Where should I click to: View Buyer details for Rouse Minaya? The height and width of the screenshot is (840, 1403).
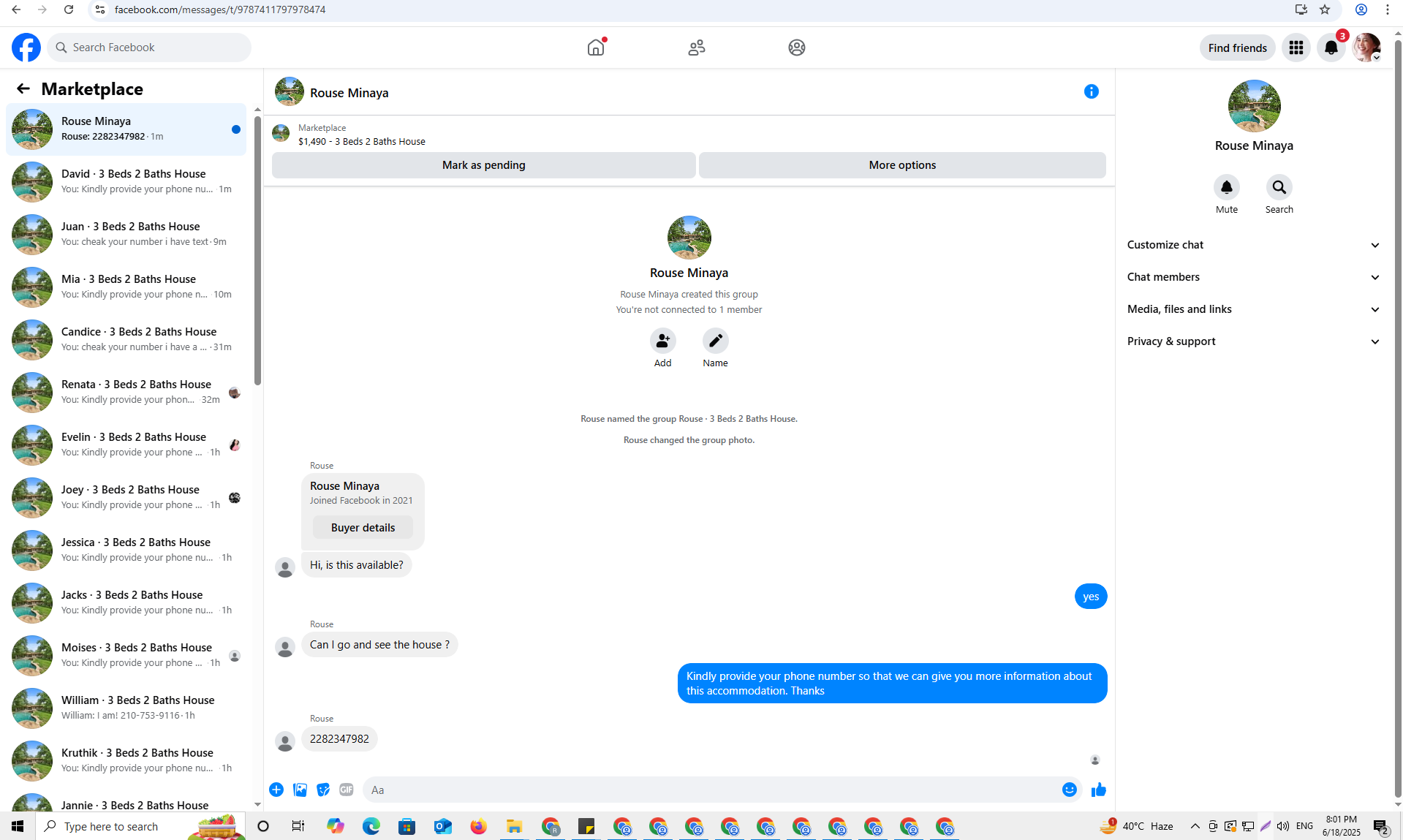[363, 528]
